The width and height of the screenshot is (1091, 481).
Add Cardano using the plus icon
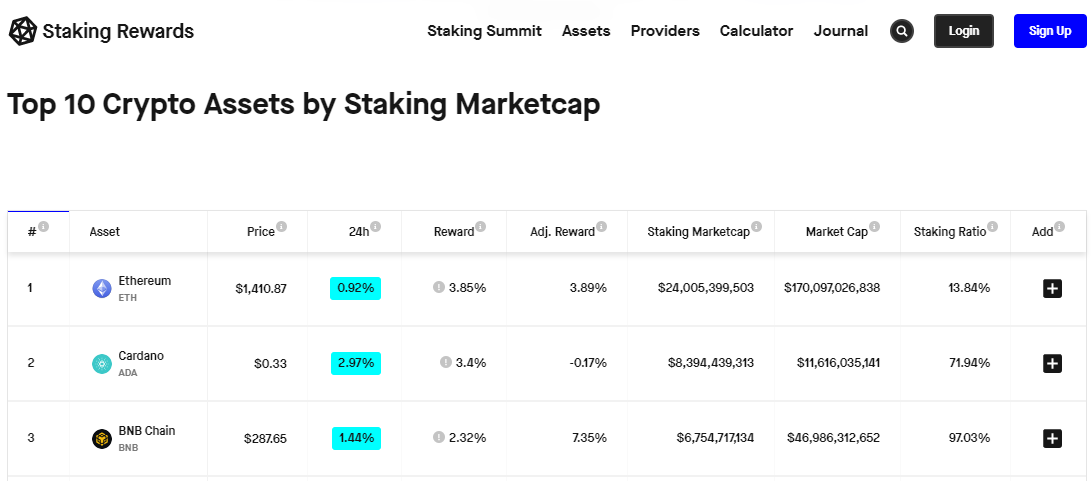coord(1052,363)
